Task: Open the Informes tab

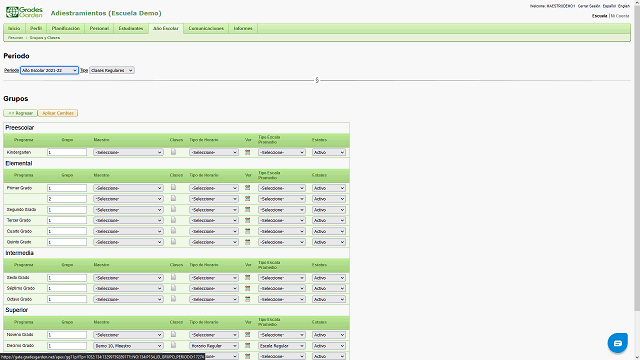Action: (243, 29)
